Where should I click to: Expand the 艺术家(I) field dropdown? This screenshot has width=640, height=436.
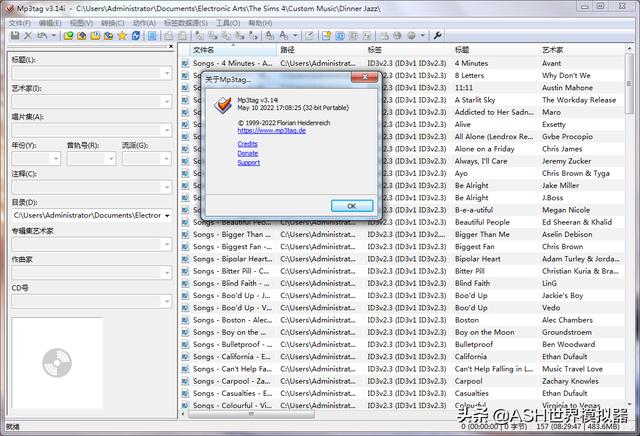coord(167,102)
